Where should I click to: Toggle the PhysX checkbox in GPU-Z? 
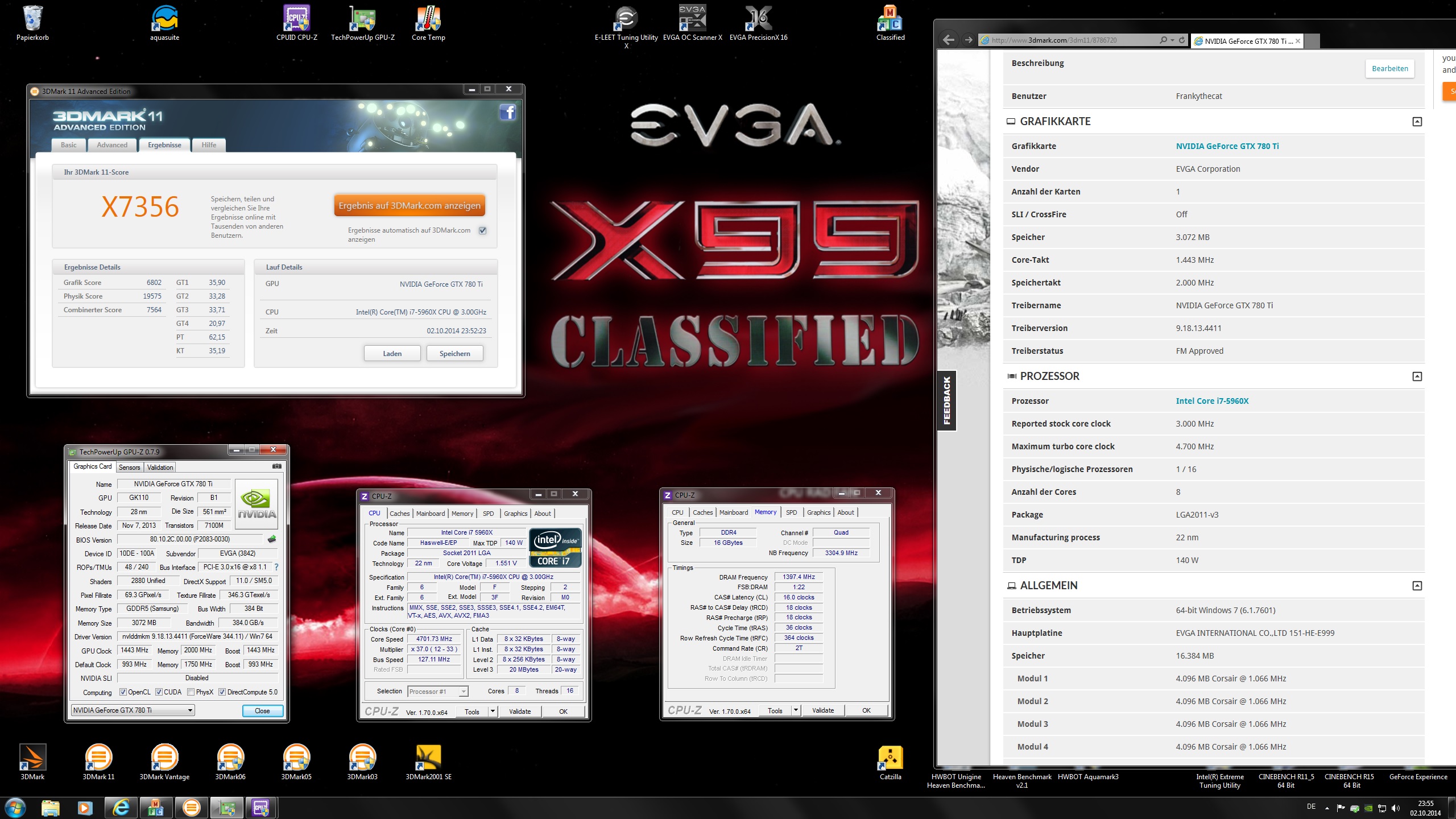pyautogui.click(x=191, y=692)
